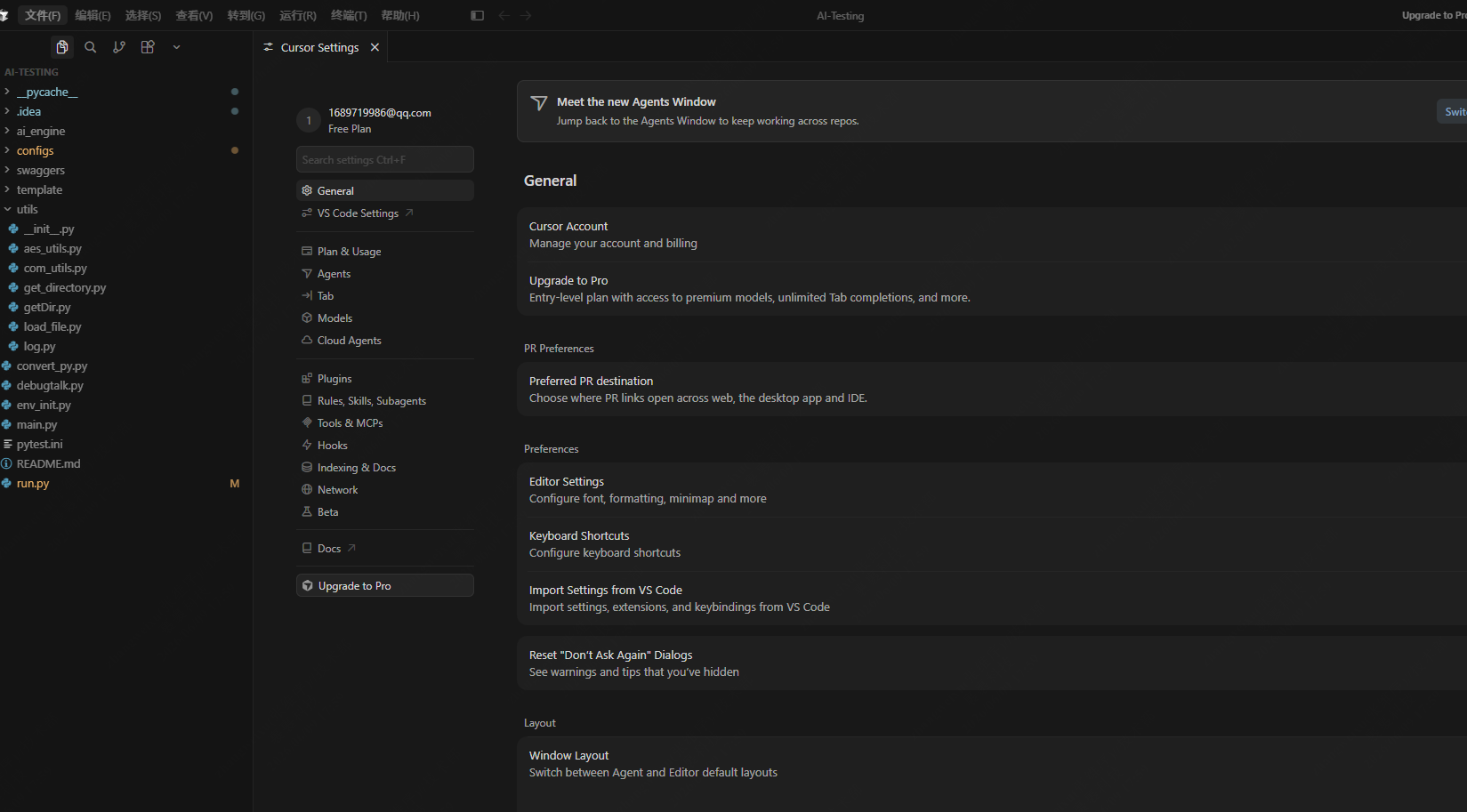Open the 编辑(E) menu
1467x812 pixels.
coord(93,15)
